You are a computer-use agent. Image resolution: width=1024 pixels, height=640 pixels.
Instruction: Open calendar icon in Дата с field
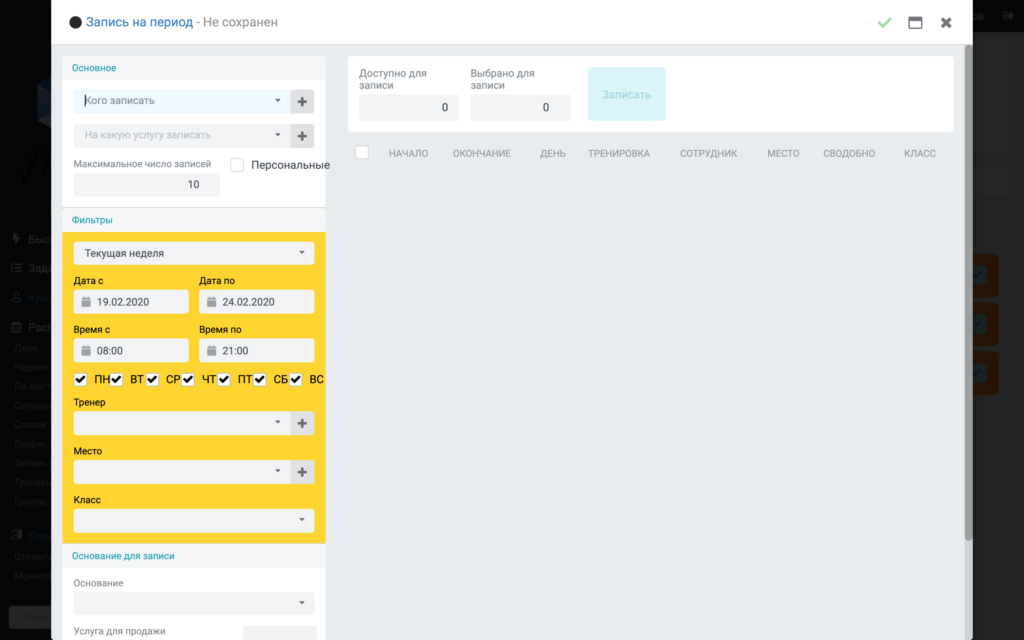coord(86,302)
